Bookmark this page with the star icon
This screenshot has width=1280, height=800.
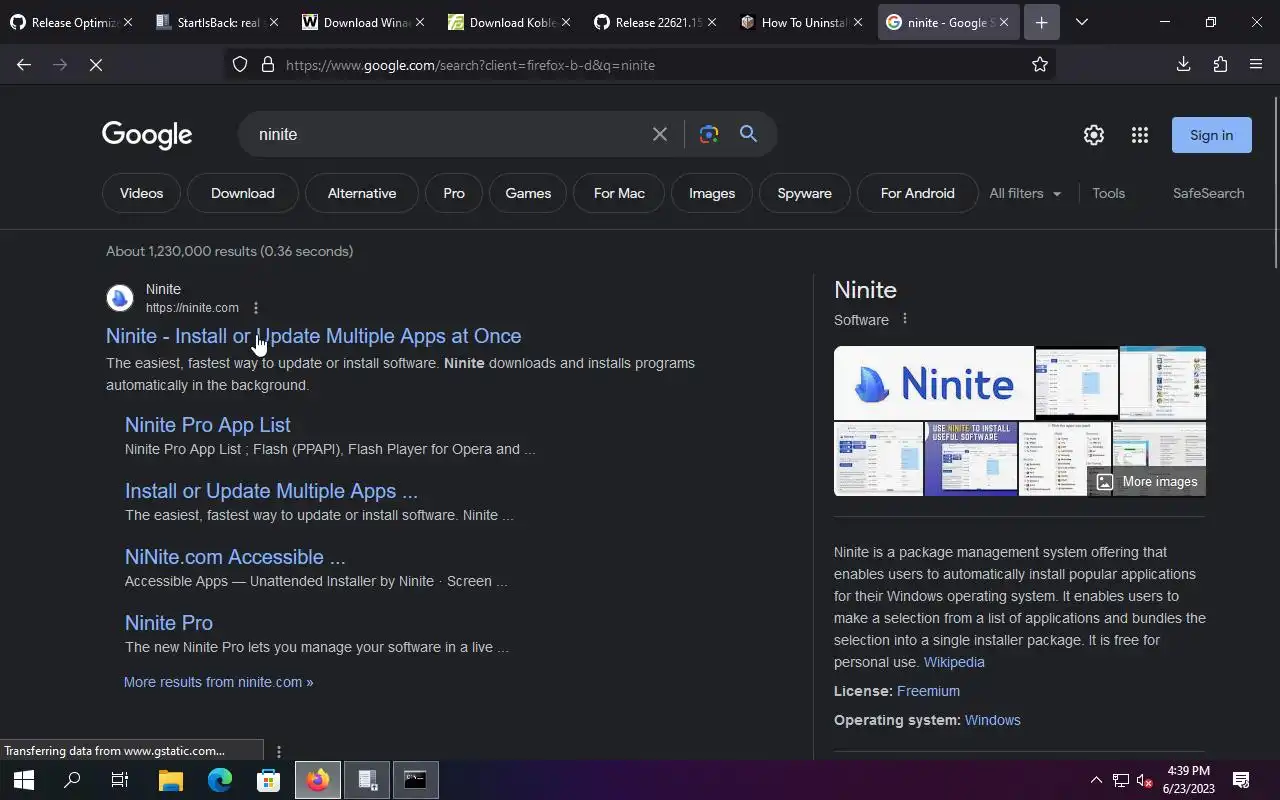point(1040,65)
